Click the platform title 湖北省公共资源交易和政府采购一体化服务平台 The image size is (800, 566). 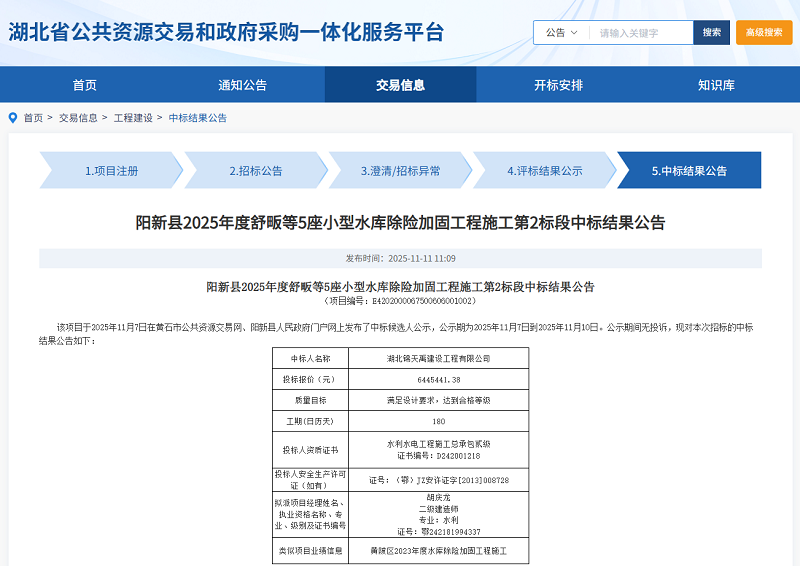226,32
